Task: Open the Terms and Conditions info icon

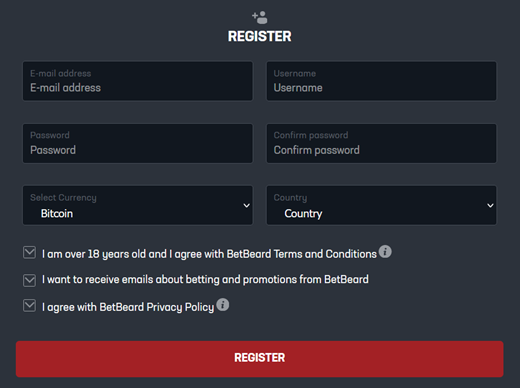Action: (385, 252)
